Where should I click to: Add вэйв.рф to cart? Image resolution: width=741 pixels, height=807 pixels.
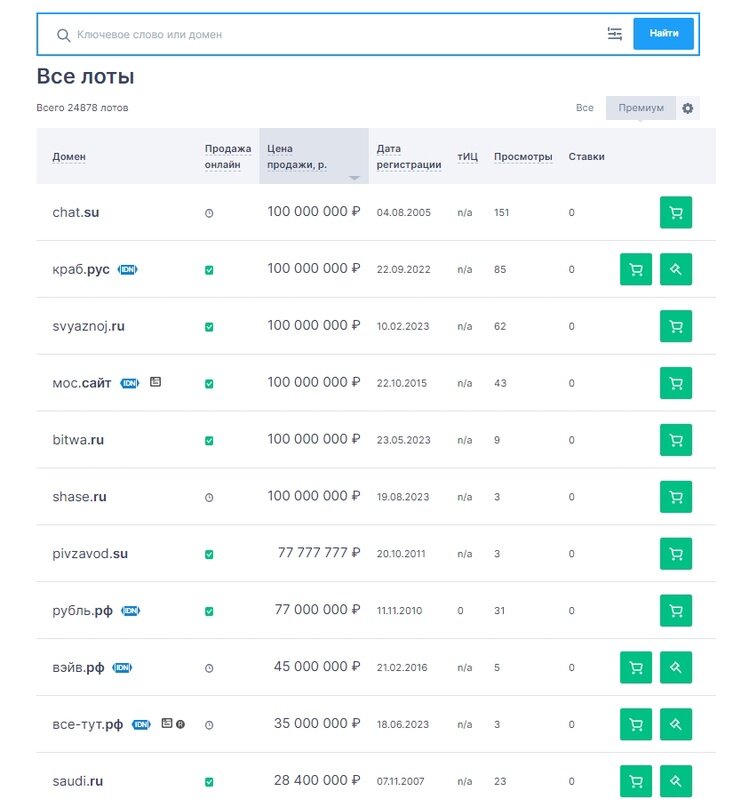click(636, 668)
